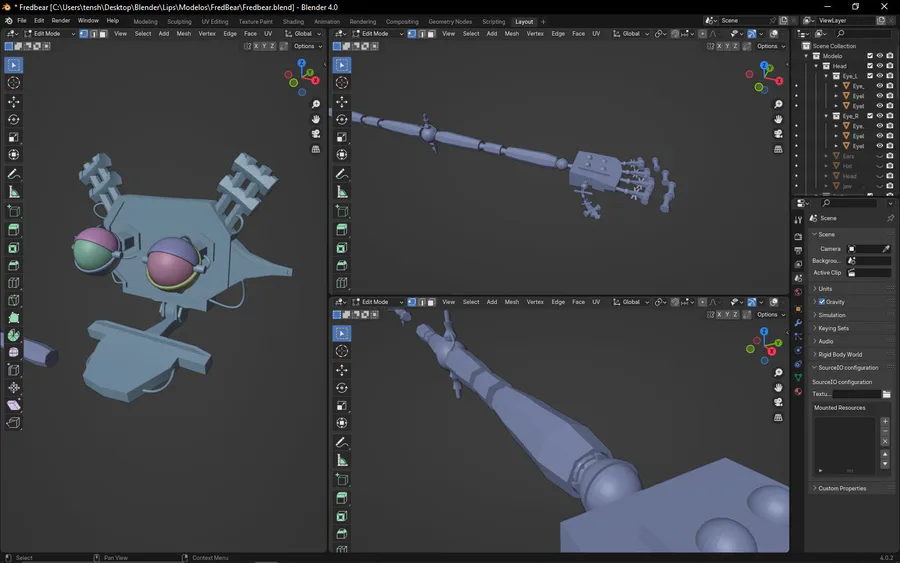Image resolution: width=900 pixels, height=563 pixels.
Task: Select the Cursor tool in left viewport
Action: [14, 83]
